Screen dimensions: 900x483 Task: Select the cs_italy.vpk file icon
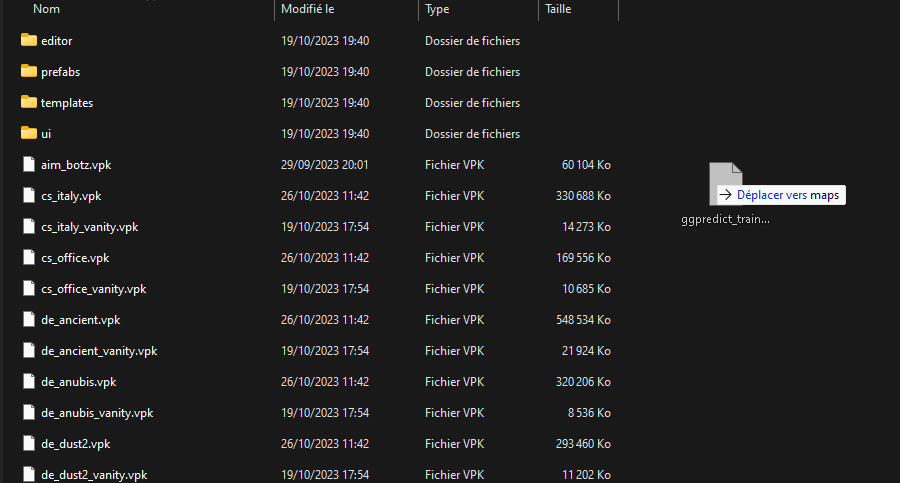click(29, 196)
